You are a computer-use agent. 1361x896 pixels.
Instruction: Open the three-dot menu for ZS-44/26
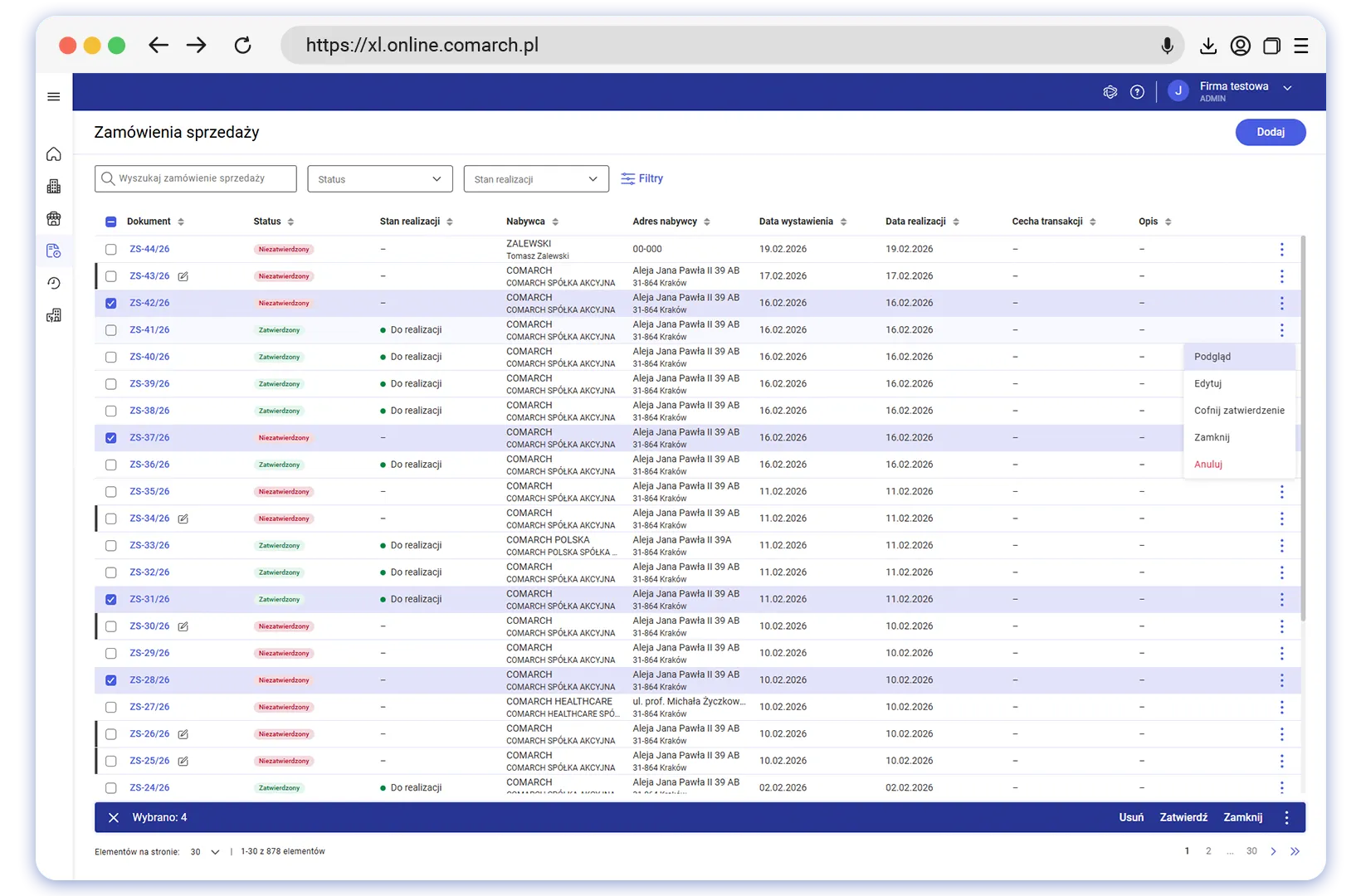1281,249
